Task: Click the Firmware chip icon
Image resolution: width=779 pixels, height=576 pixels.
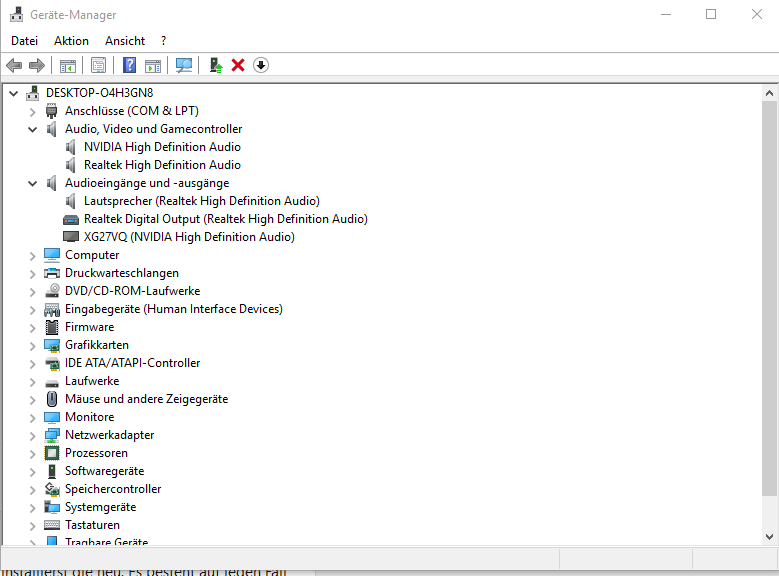Action: 52,327
